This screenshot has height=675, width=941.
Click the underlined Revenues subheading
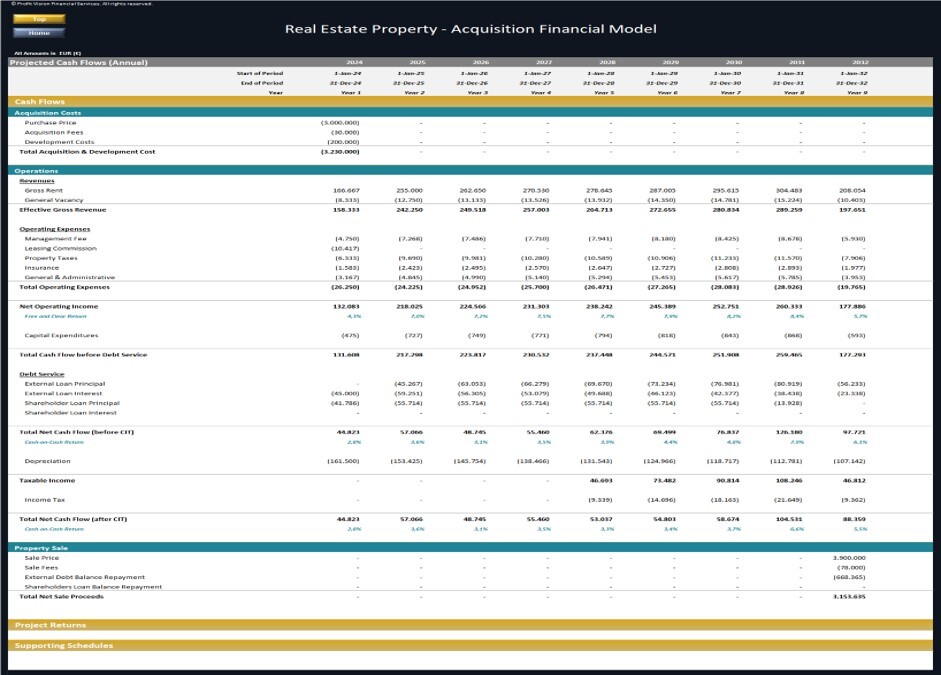point(37,181)
